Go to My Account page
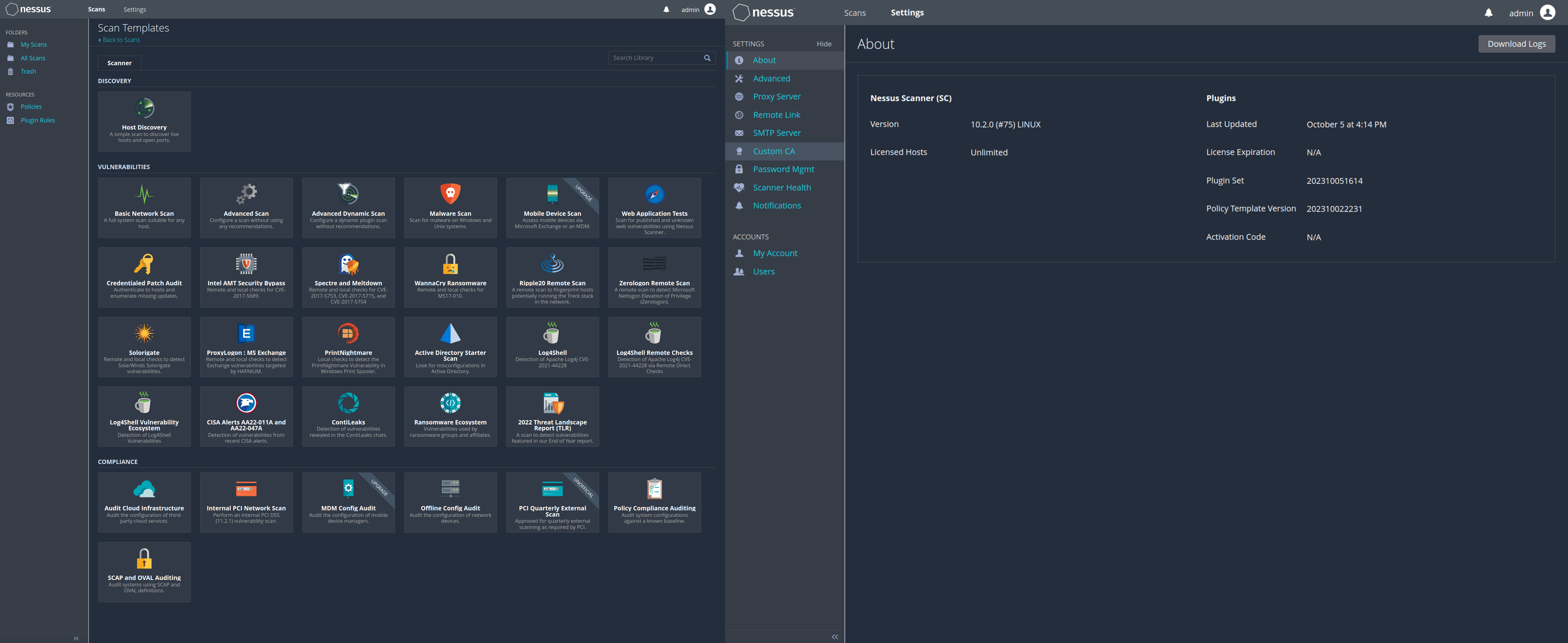 [x=784, y=253]
